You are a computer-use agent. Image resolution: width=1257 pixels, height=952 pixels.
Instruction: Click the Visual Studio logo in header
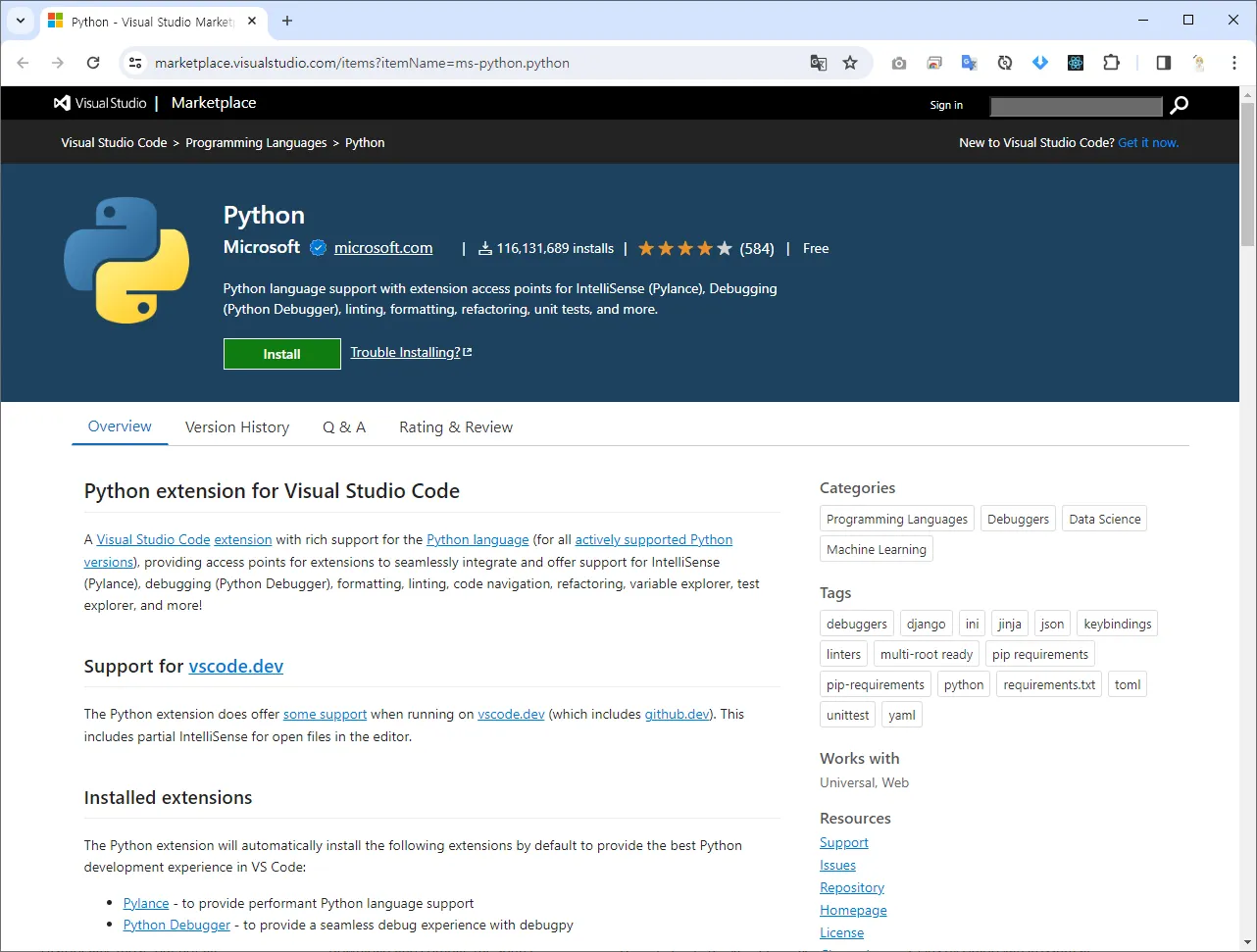100,103
